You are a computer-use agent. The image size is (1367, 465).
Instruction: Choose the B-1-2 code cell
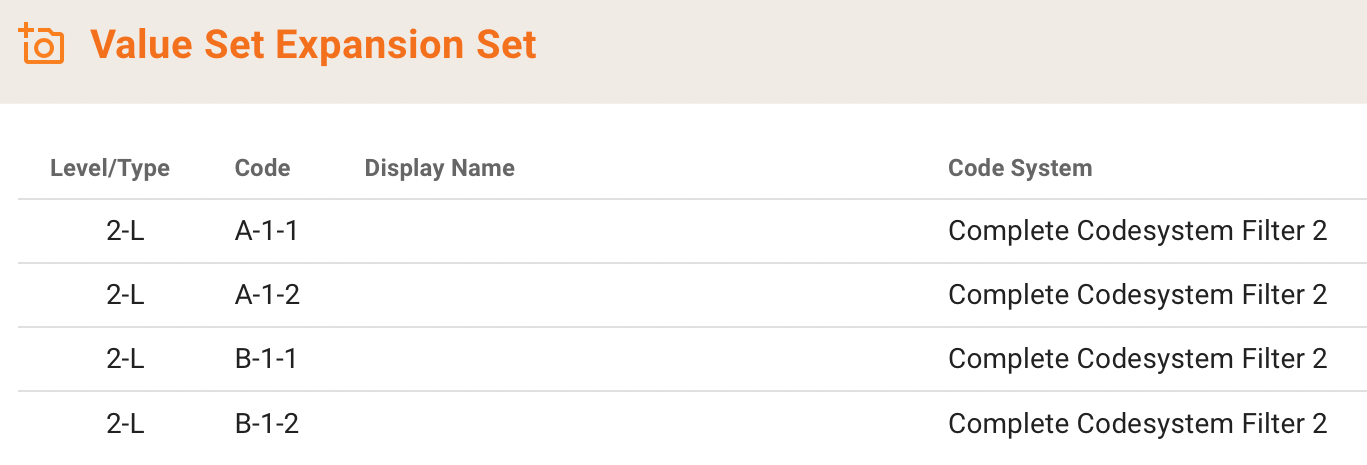tap(267, 424)
